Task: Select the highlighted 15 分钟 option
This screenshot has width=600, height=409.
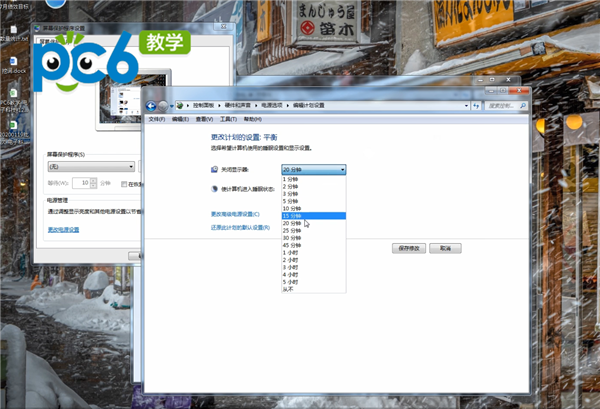Action: tap(314, 216)
